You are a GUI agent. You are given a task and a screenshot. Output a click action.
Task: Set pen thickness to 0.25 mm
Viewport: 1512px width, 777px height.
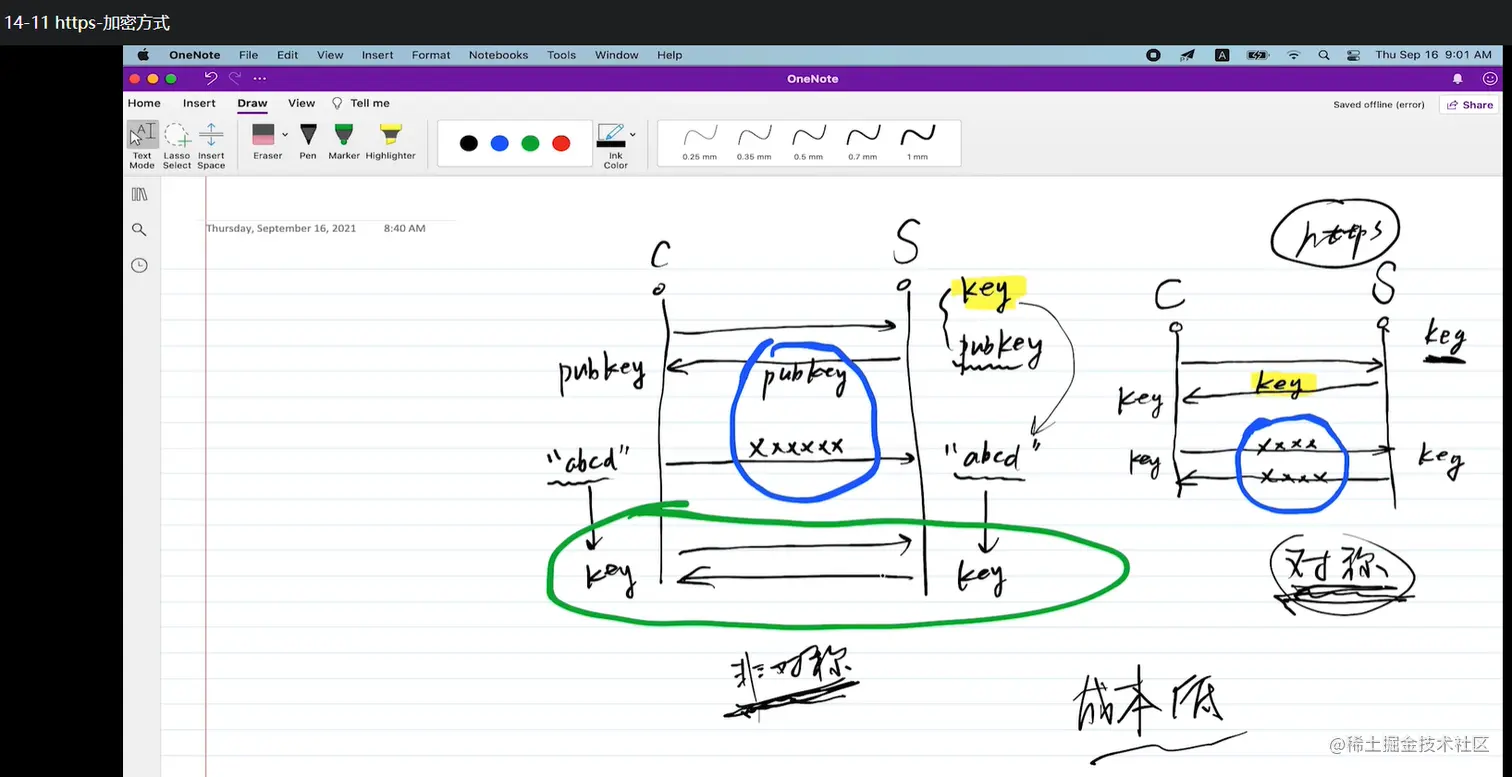pos(700,142)
